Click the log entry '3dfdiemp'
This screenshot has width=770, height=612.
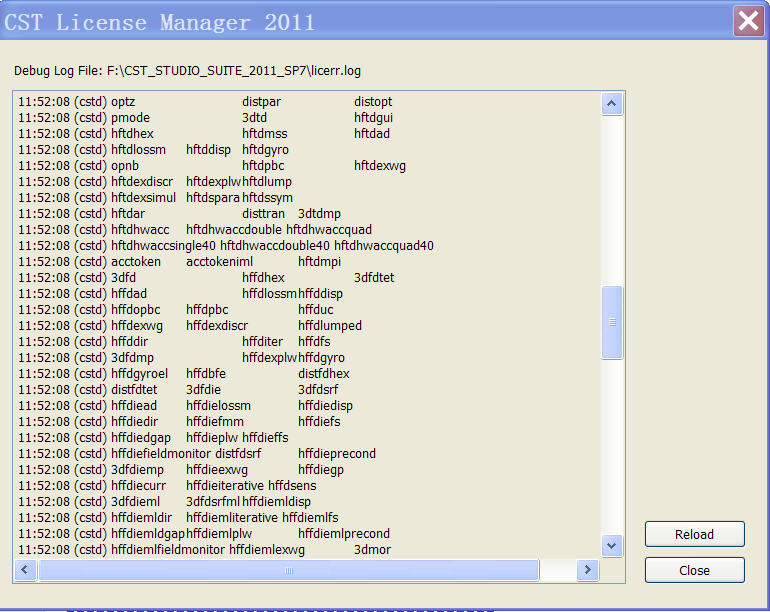[137, 470]
